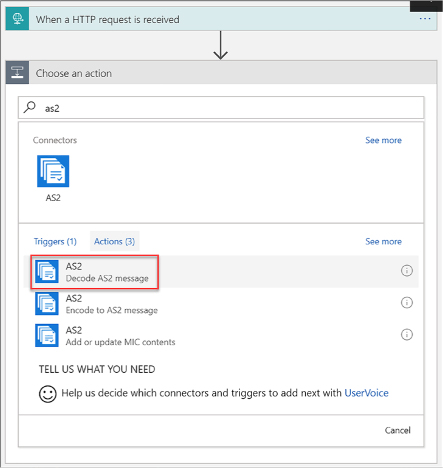Switch to the Triggers (1) tab
This screenshot has height=468, width=443.
tap(55, 241)
